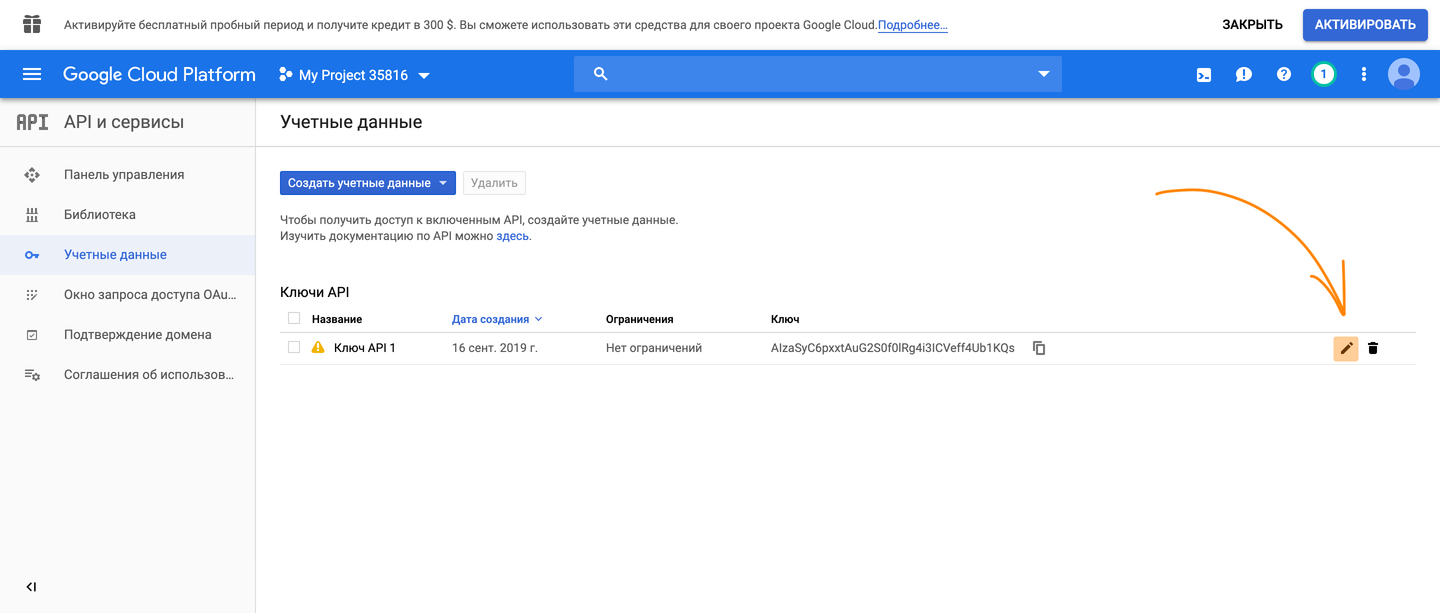The image size is (1440, 613).
Task: Check the Ключ API 1 row checkbox
Action: click(294, 348)
